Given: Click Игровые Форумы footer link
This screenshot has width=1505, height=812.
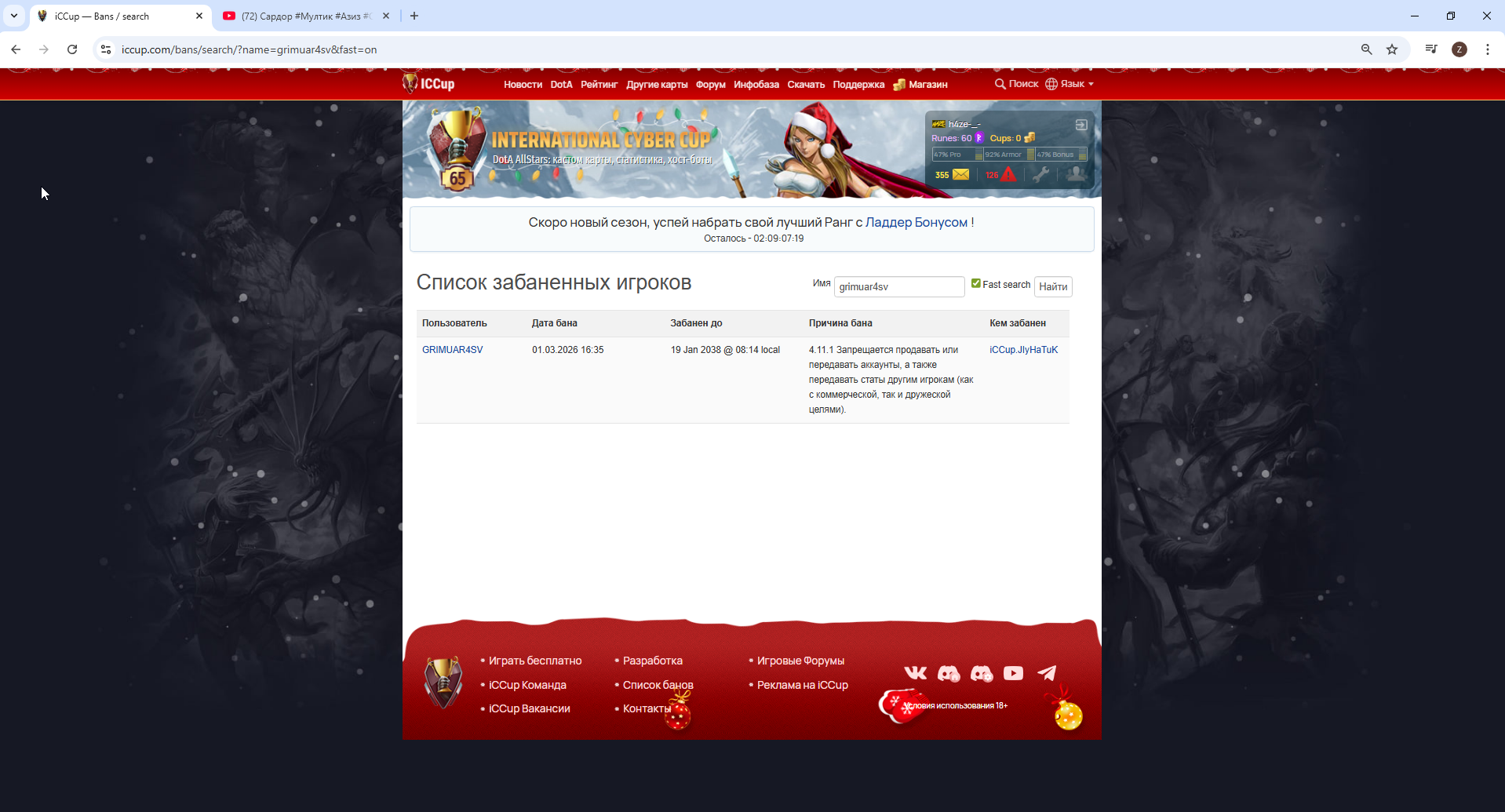Looking at the screenshot, I should coord(800,661).
